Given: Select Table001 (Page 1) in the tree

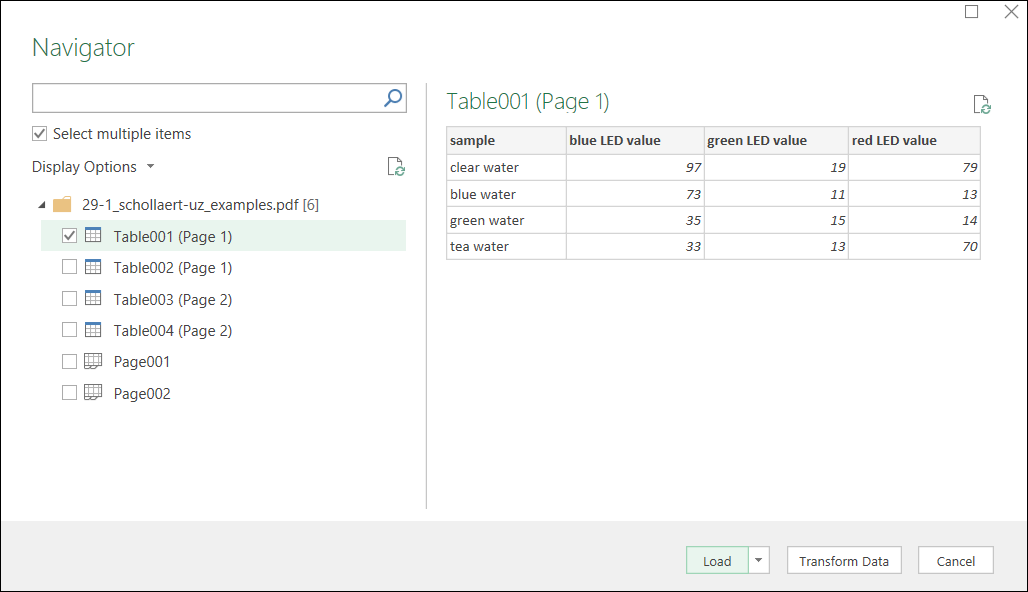Looking at the screenshot, I should coord(172,237).
